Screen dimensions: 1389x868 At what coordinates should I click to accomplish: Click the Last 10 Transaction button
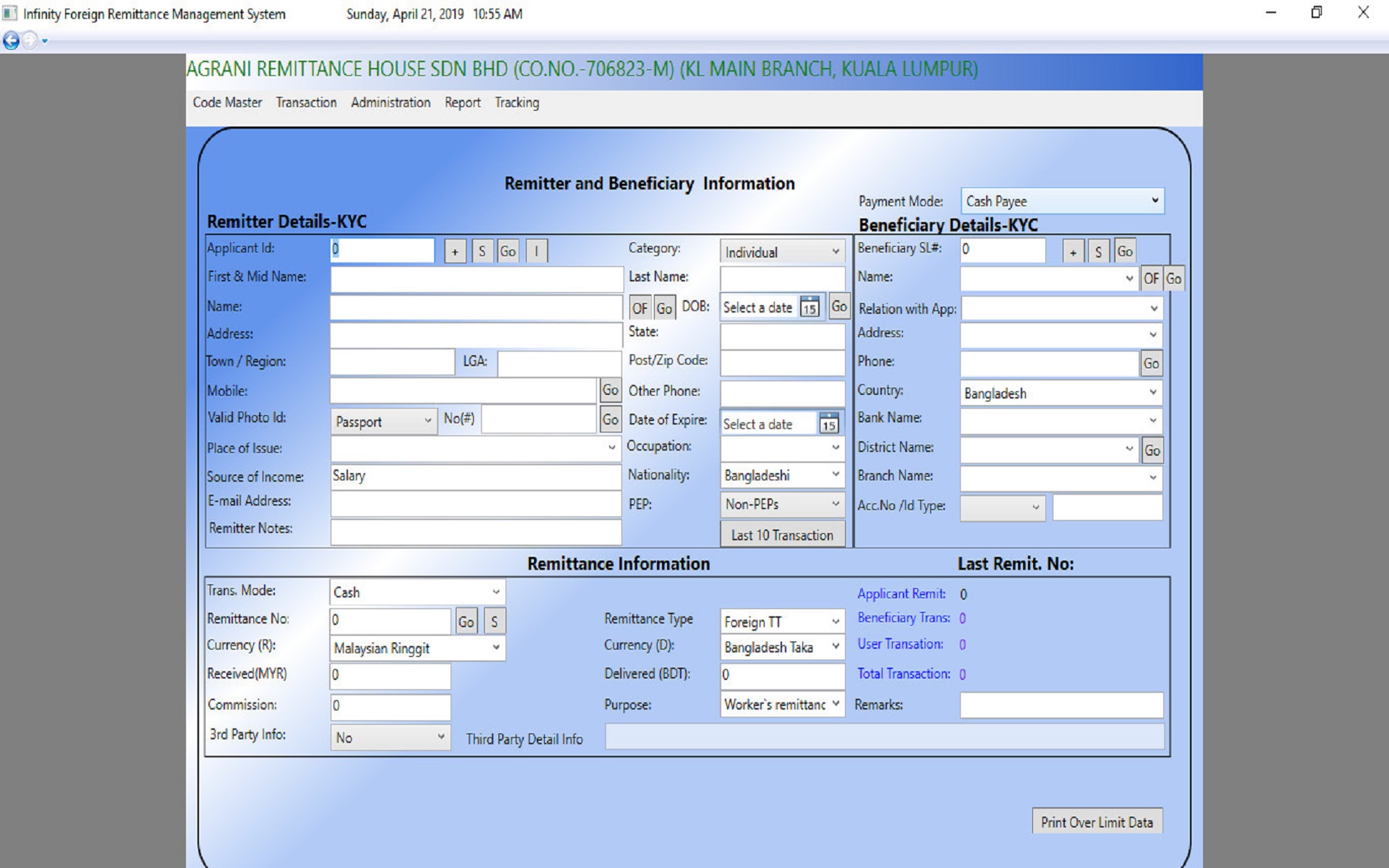click(x=782, y=535)
